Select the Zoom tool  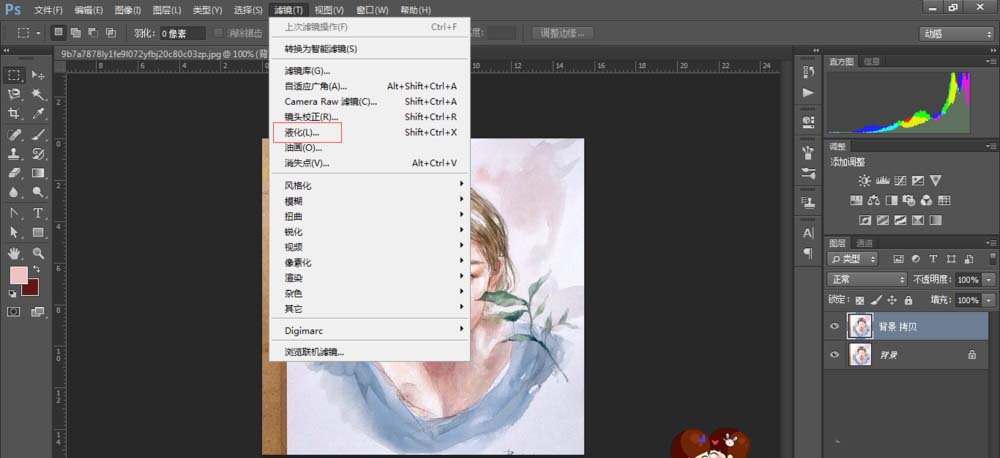[38, 253]
